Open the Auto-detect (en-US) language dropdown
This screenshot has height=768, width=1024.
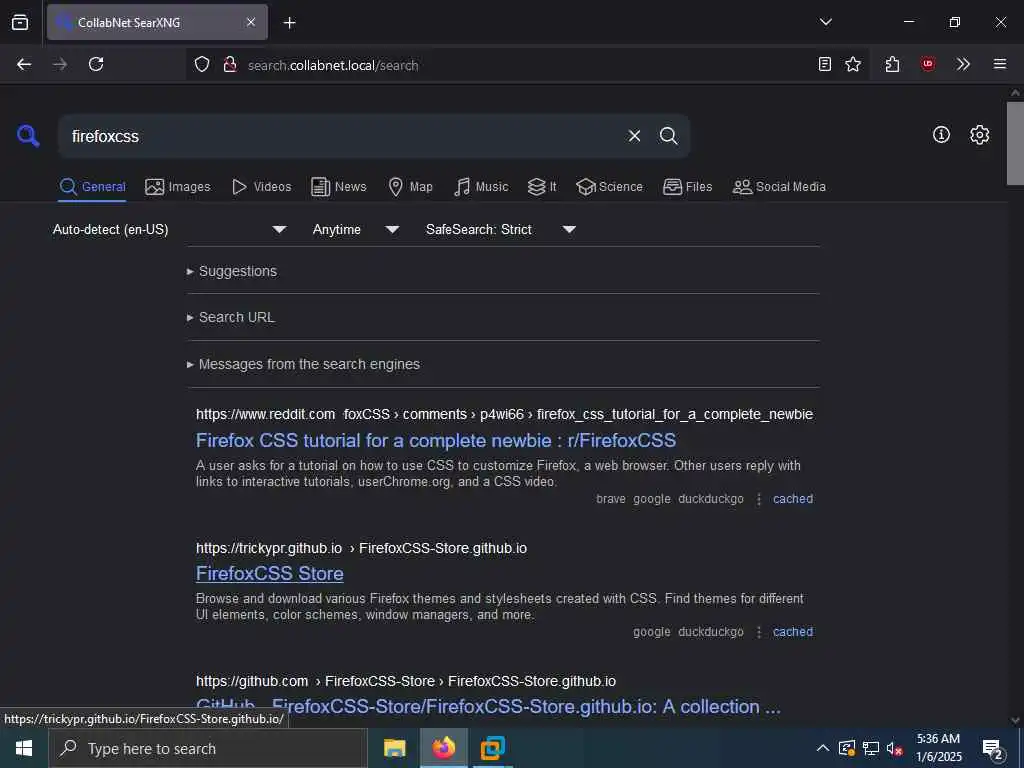(x=169, y=229)
